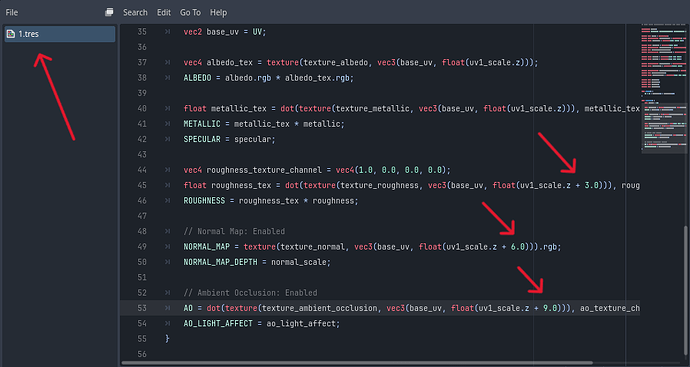Image resolution: width=690 pixels, height=367 pixels.
Task: Click the 'ALBEDO = albedo.rgb * albedo_tex.rgb;' line
Action: pyautogui.click(x=268, y=78)
